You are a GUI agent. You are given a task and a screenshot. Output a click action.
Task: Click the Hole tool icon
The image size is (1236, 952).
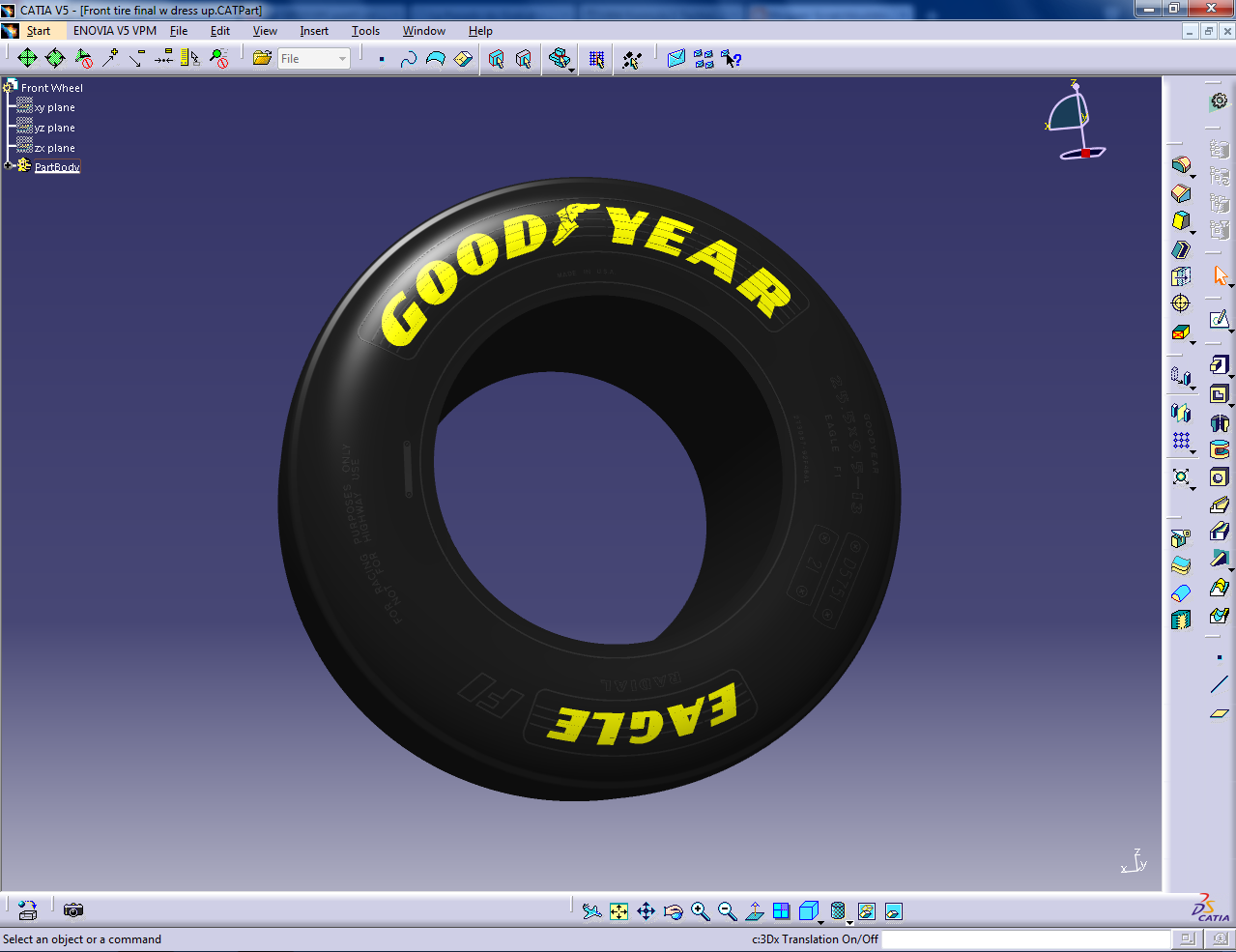(x=1219, y=477)
